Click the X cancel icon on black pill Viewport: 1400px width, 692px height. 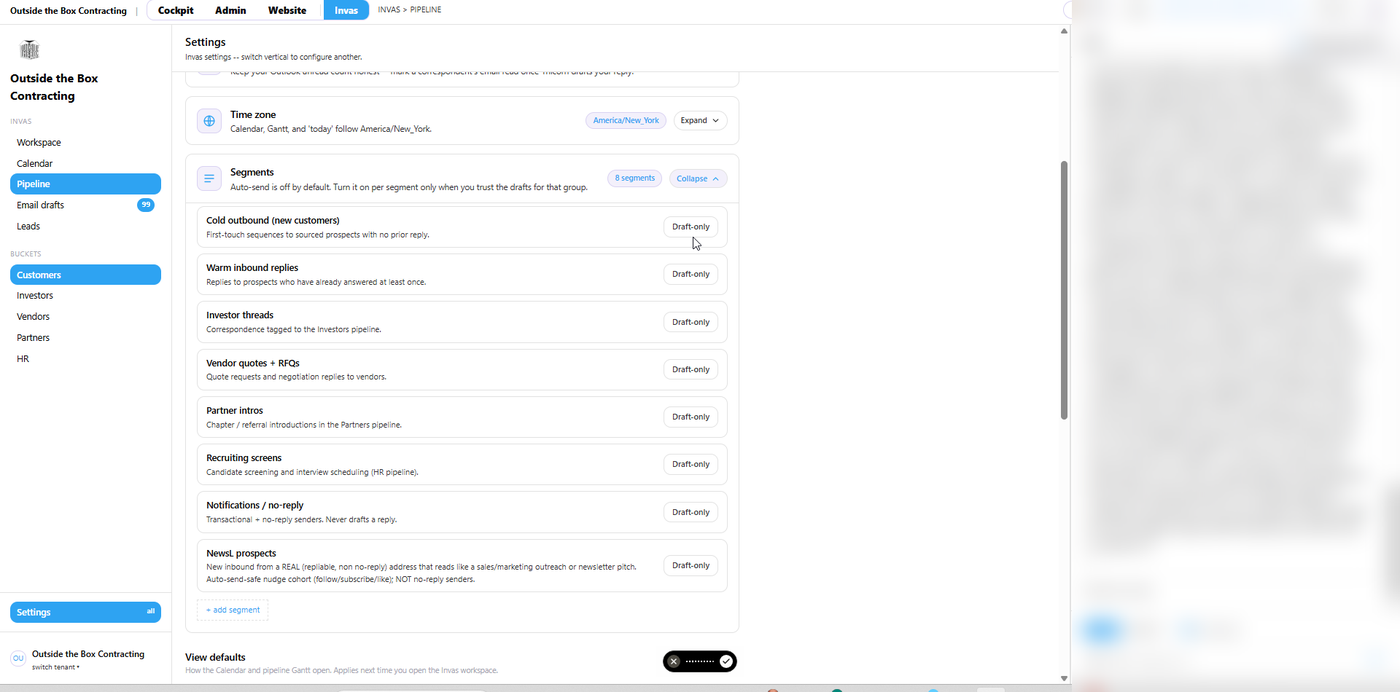[x=674, y=661]
